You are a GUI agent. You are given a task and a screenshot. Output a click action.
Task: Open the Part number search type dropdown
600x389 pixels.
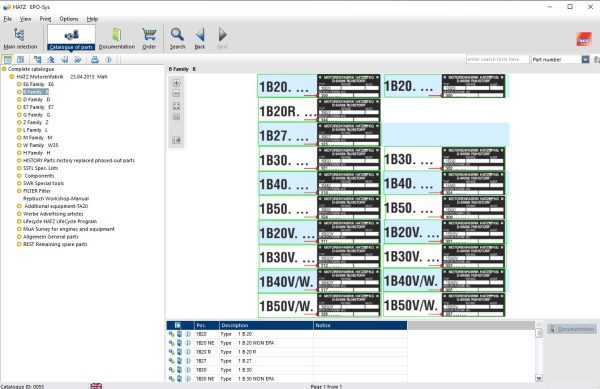[x=585, y=59]
